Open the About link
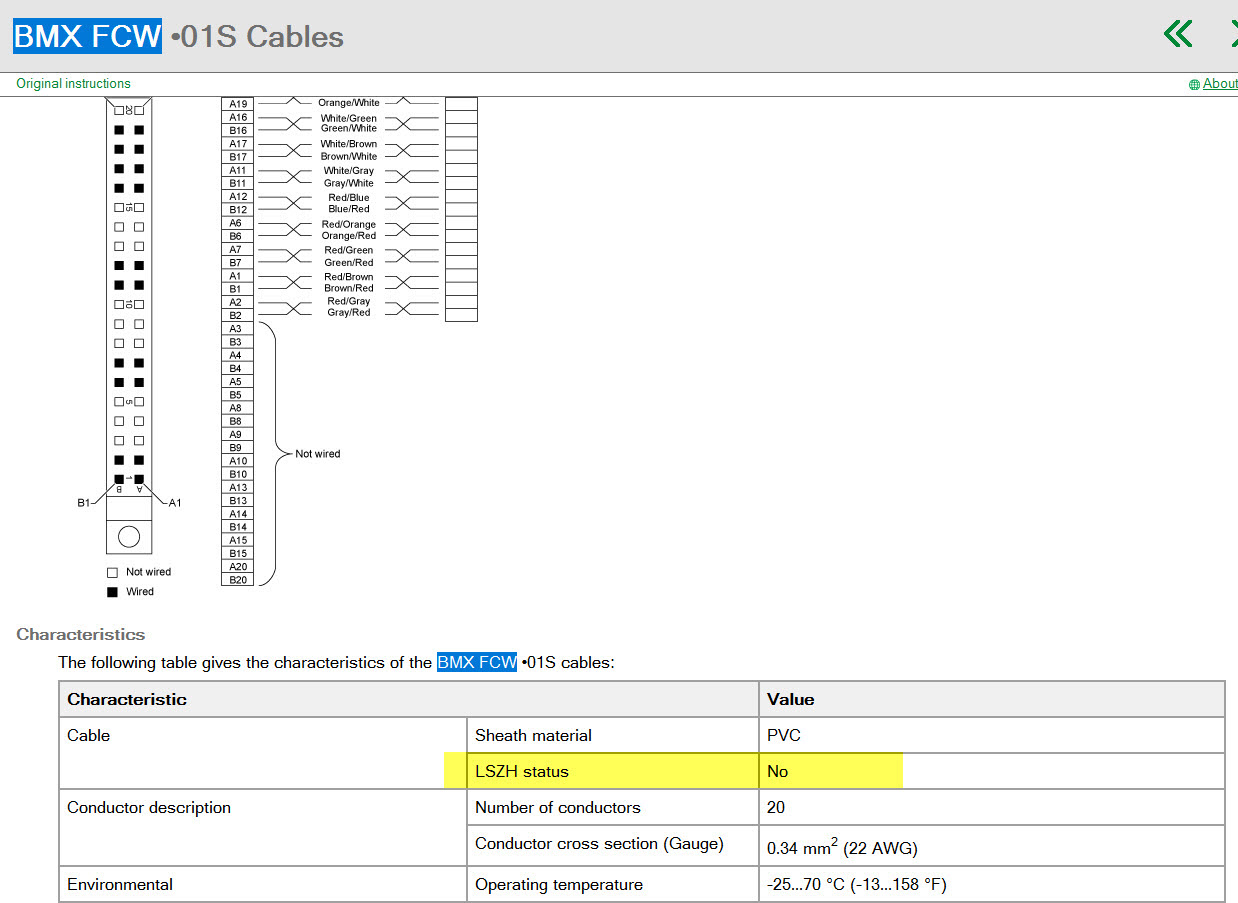The width and height of the screenshot is (1238, 903). [1220, 84]
